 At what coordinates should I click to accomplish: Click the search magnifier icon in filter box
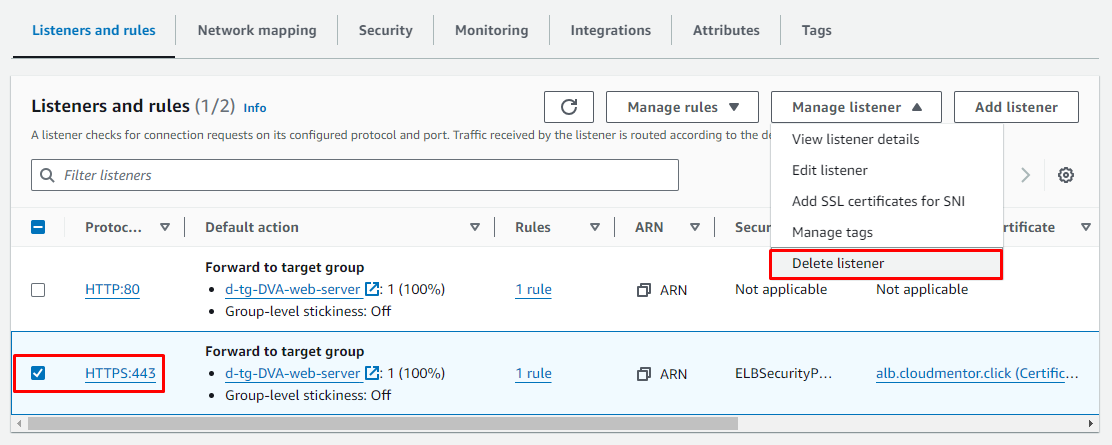pos(47,175)
